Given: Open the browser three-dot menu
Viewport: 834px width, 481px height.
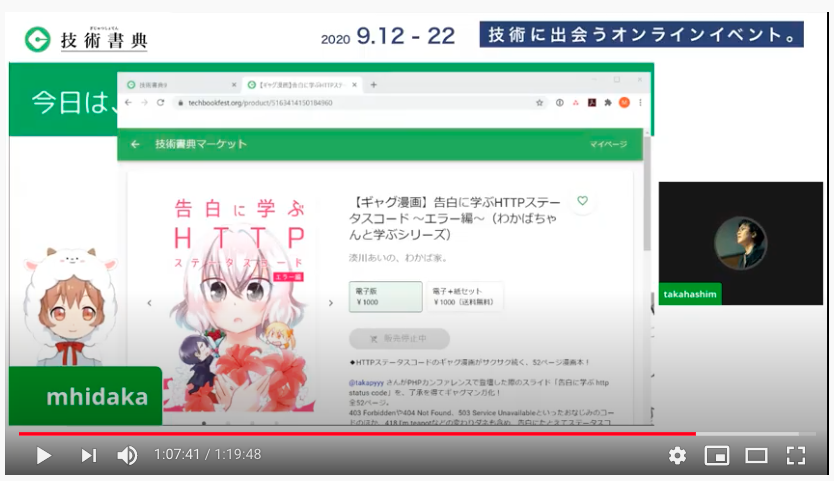Looking at the screenshot, I should (640, 103).
